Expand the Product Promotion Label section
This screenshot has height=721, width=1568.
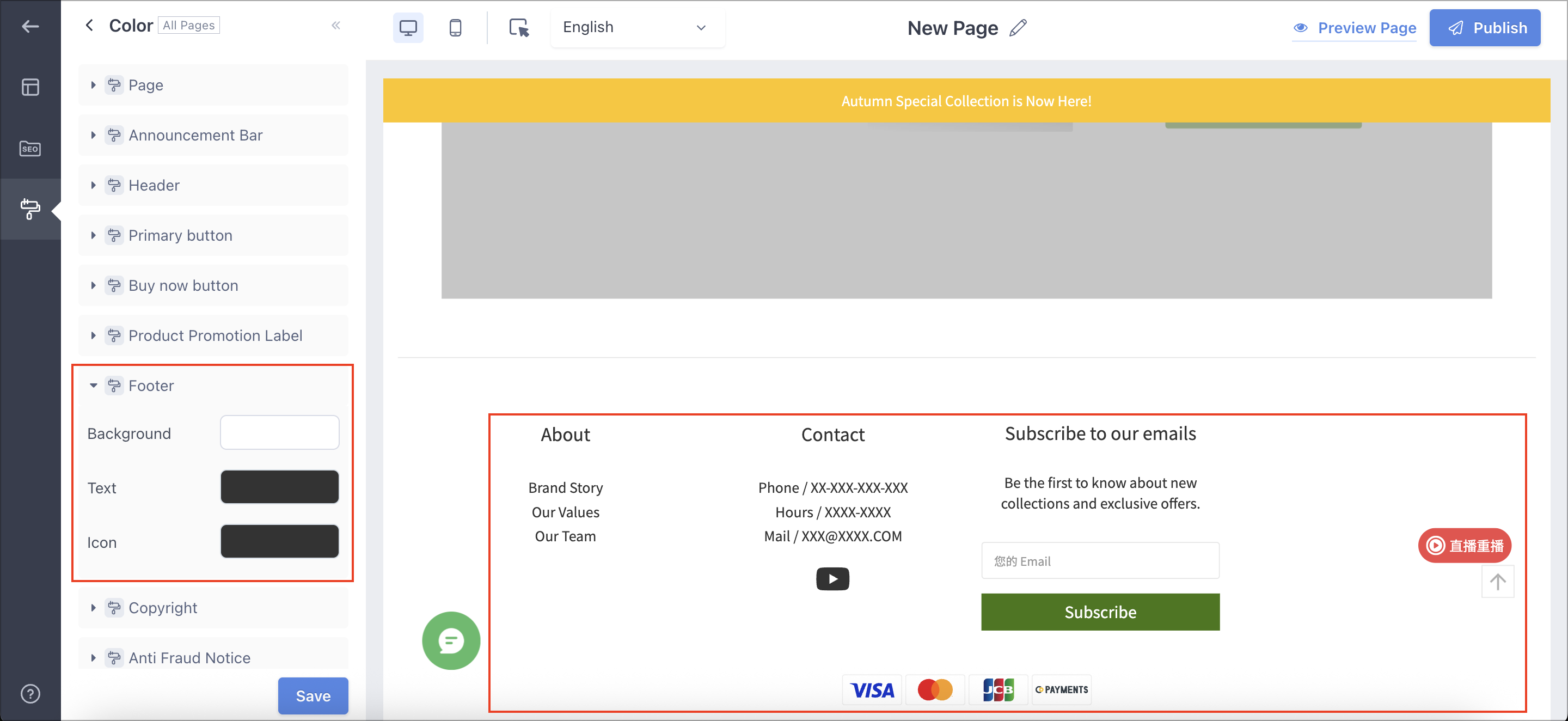213,335
